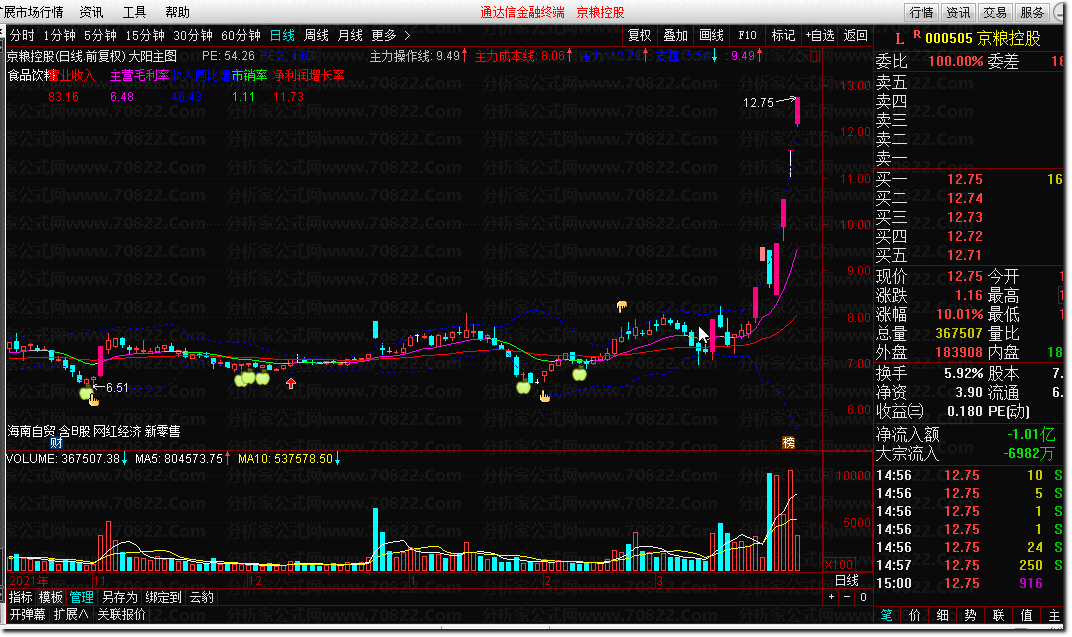1072x637 pixels.
Task: Click the 资讯 button at top right
Action: [x=958, y=12]
